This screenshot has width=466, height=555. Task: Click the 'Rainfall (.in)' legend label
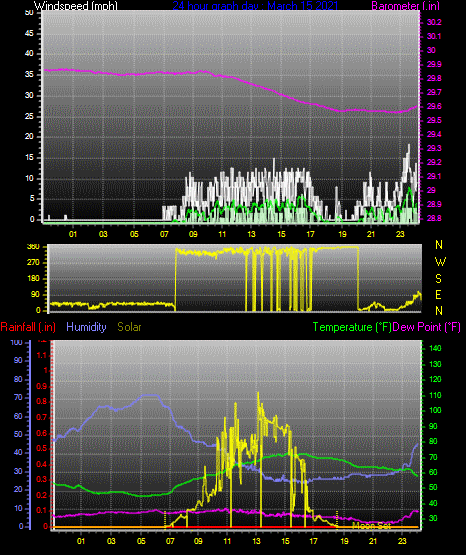tap(28, 327)
